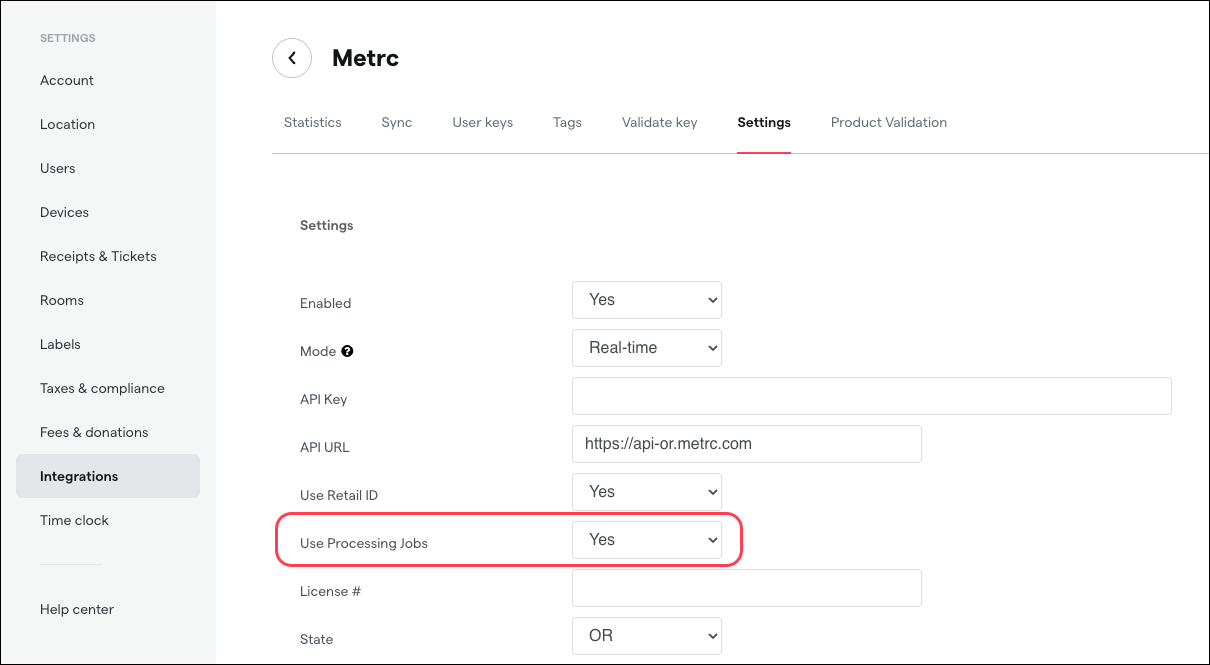Click the License # input field
The image size is (1210, 665).
(x=747, y=588)
